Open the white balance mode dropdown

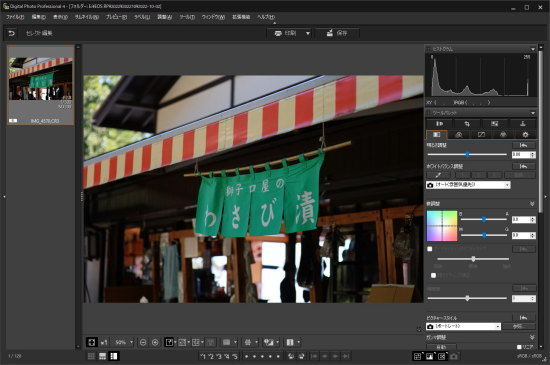click(468, 185)
